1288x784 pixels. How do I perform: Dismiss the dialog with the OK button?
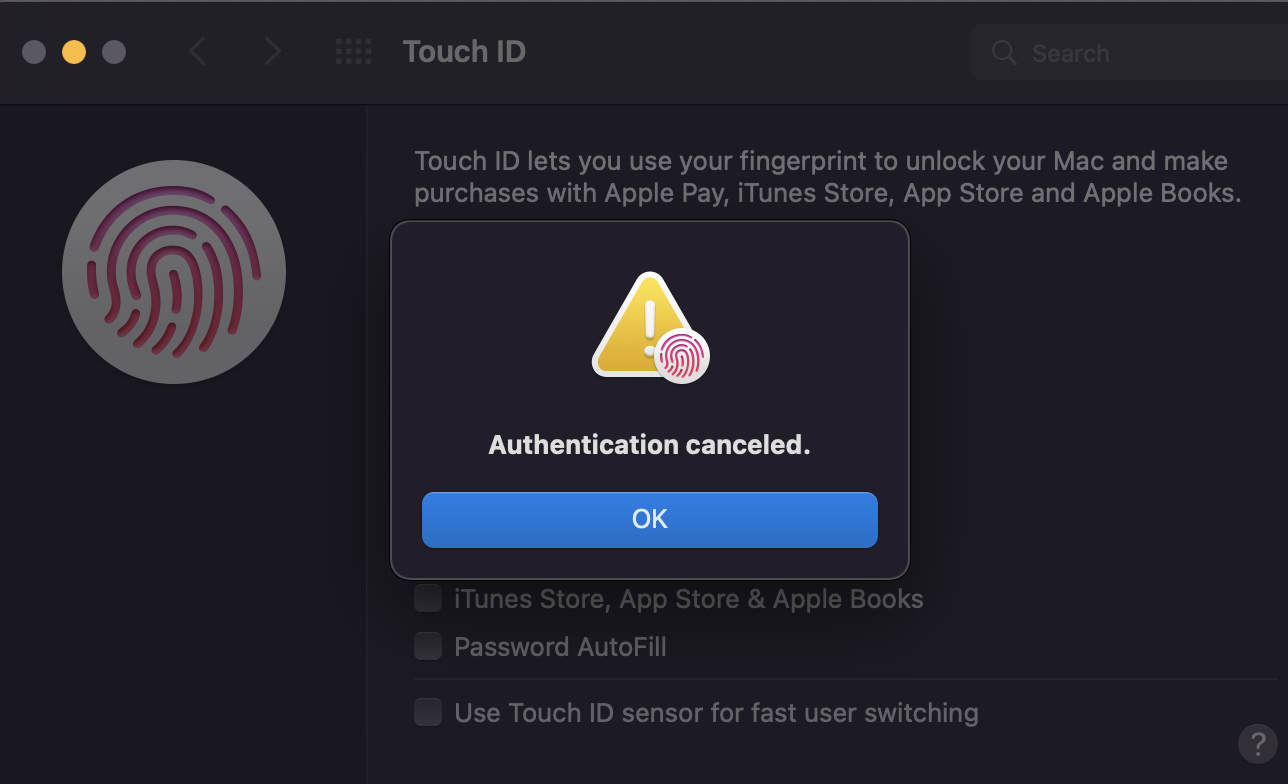point(649,519)
